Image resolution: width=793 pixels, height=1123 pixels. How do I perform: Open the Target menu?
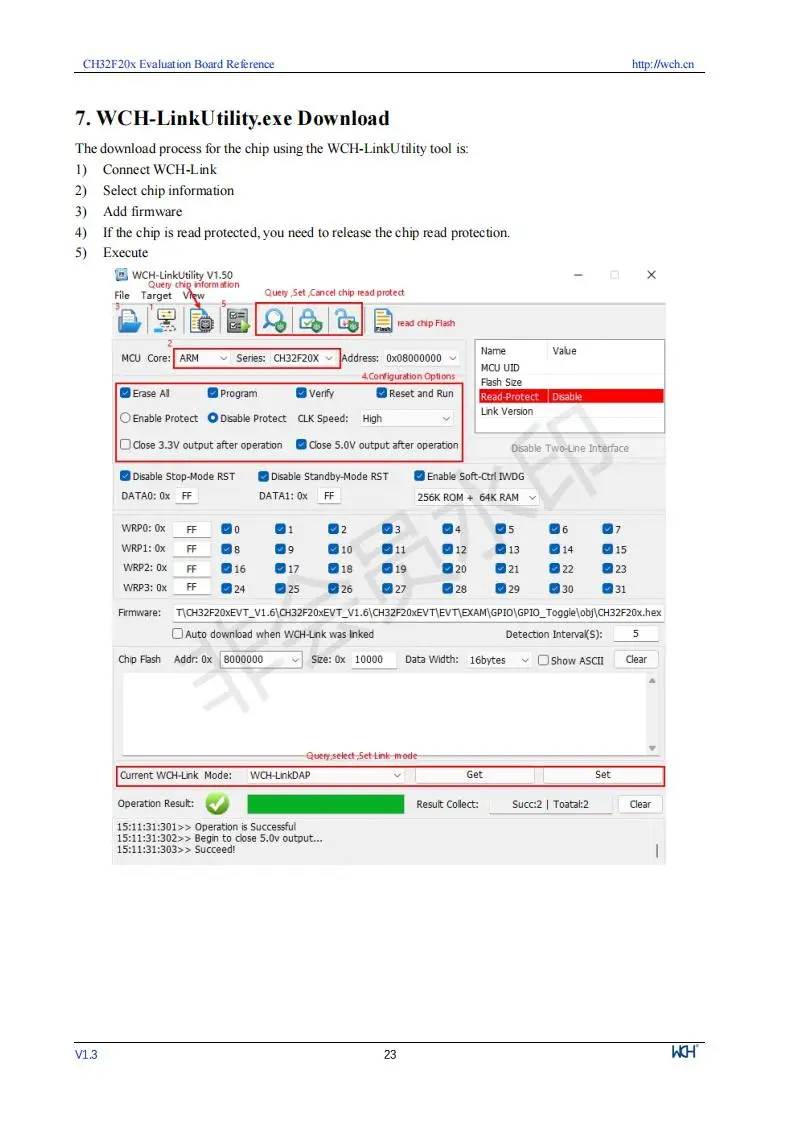(x=156, y=295)
